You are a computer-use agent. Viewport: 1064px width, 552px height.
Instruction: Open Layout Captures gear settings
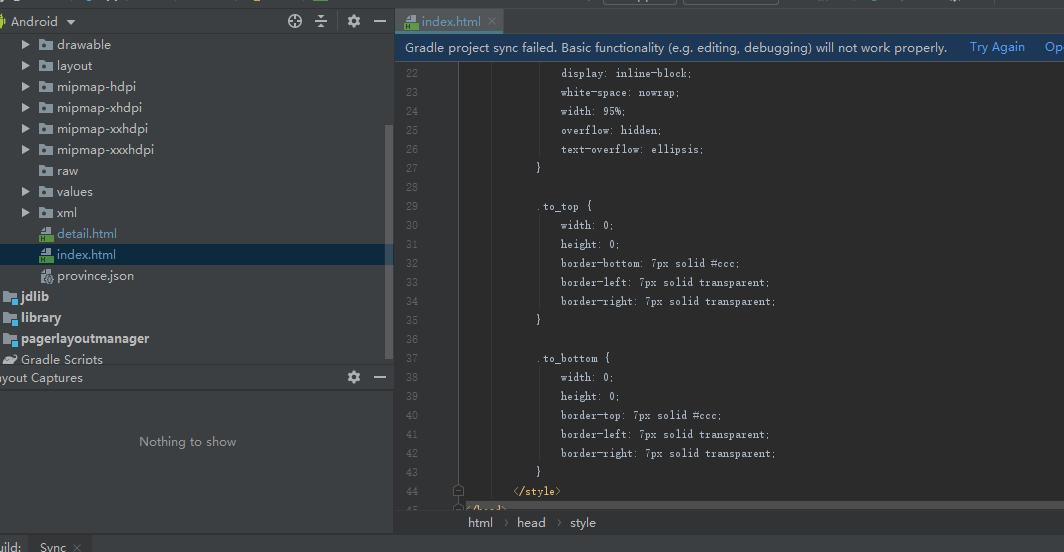(x=354, y=377)
